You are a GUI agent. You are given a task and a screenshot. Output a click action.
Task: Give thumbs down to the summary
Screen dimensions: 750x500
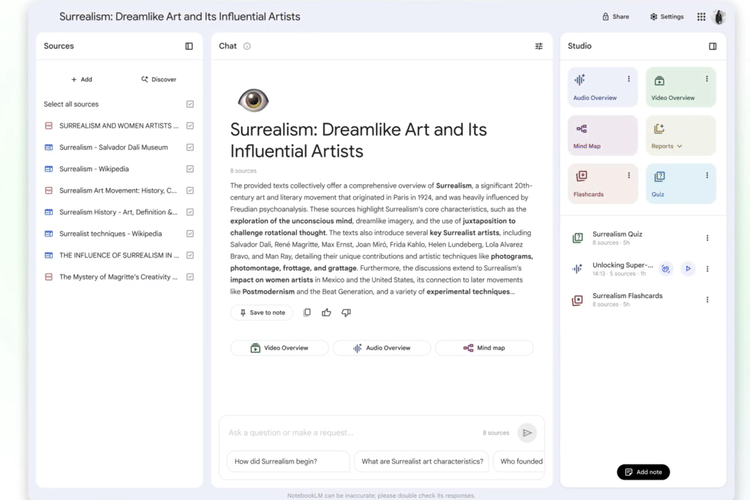point(346,313)
